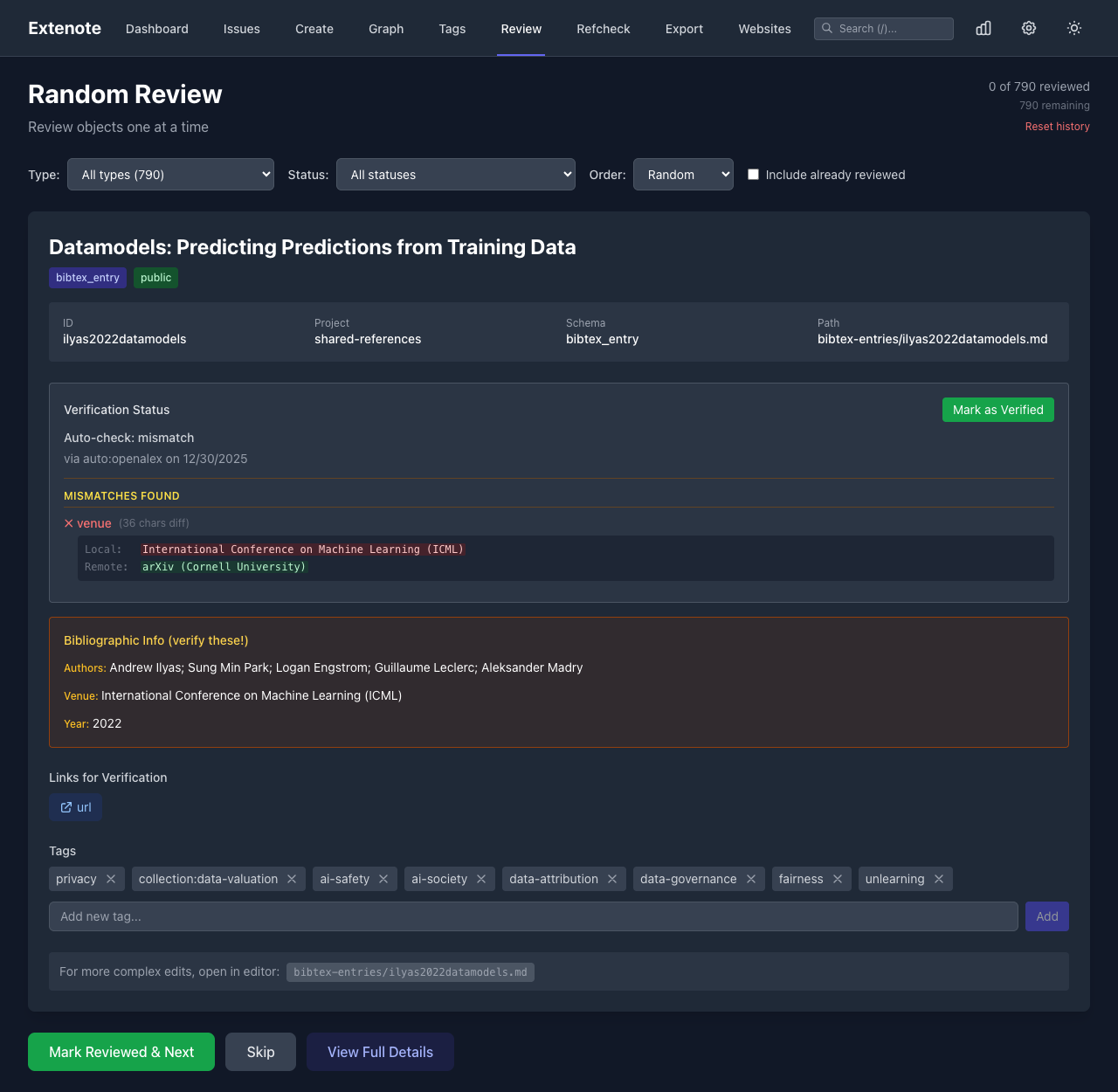Click the Reset history link

(1057, 127)
